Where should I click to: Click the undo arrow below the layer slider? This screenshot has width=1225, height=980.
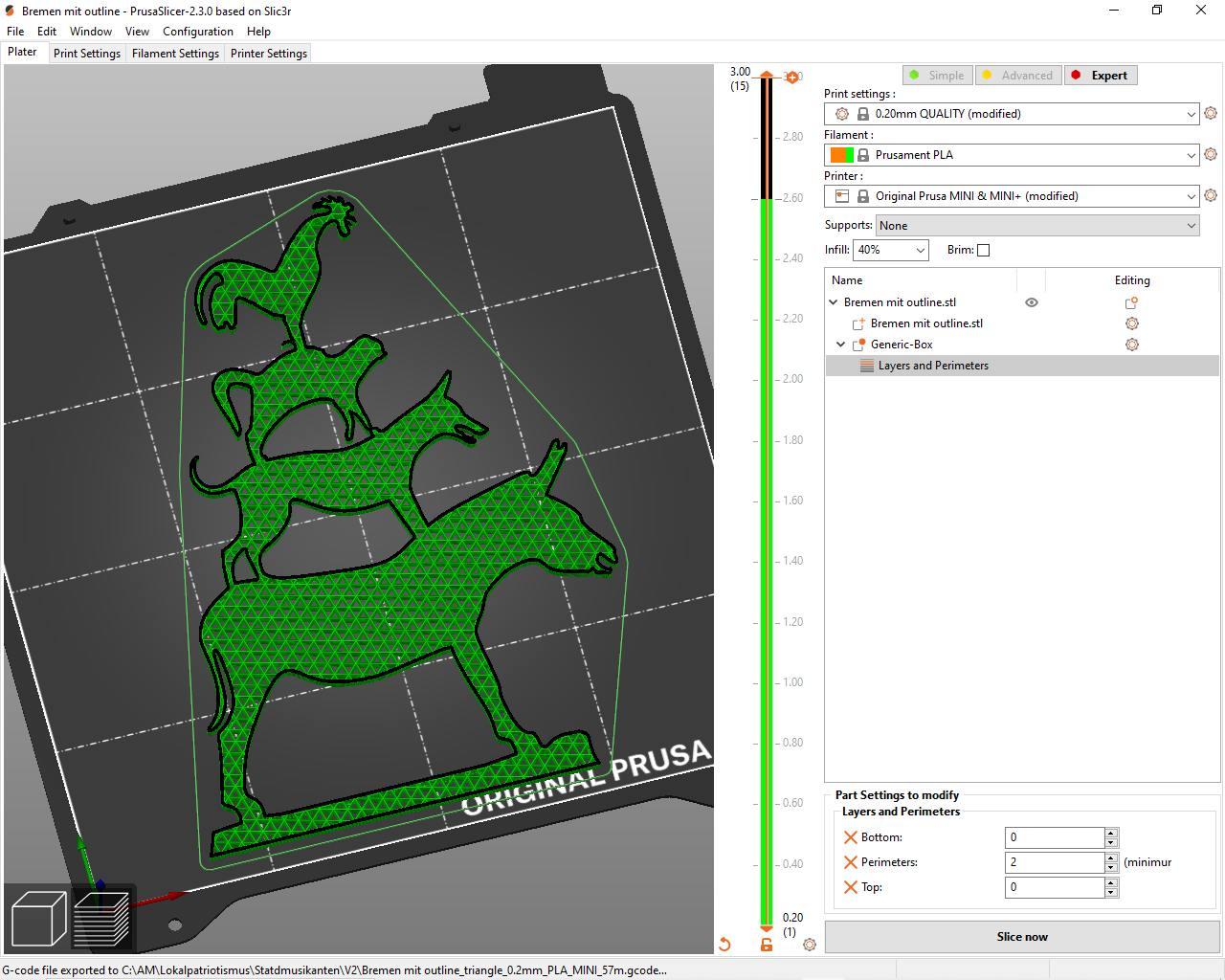(x=724, y=945)
